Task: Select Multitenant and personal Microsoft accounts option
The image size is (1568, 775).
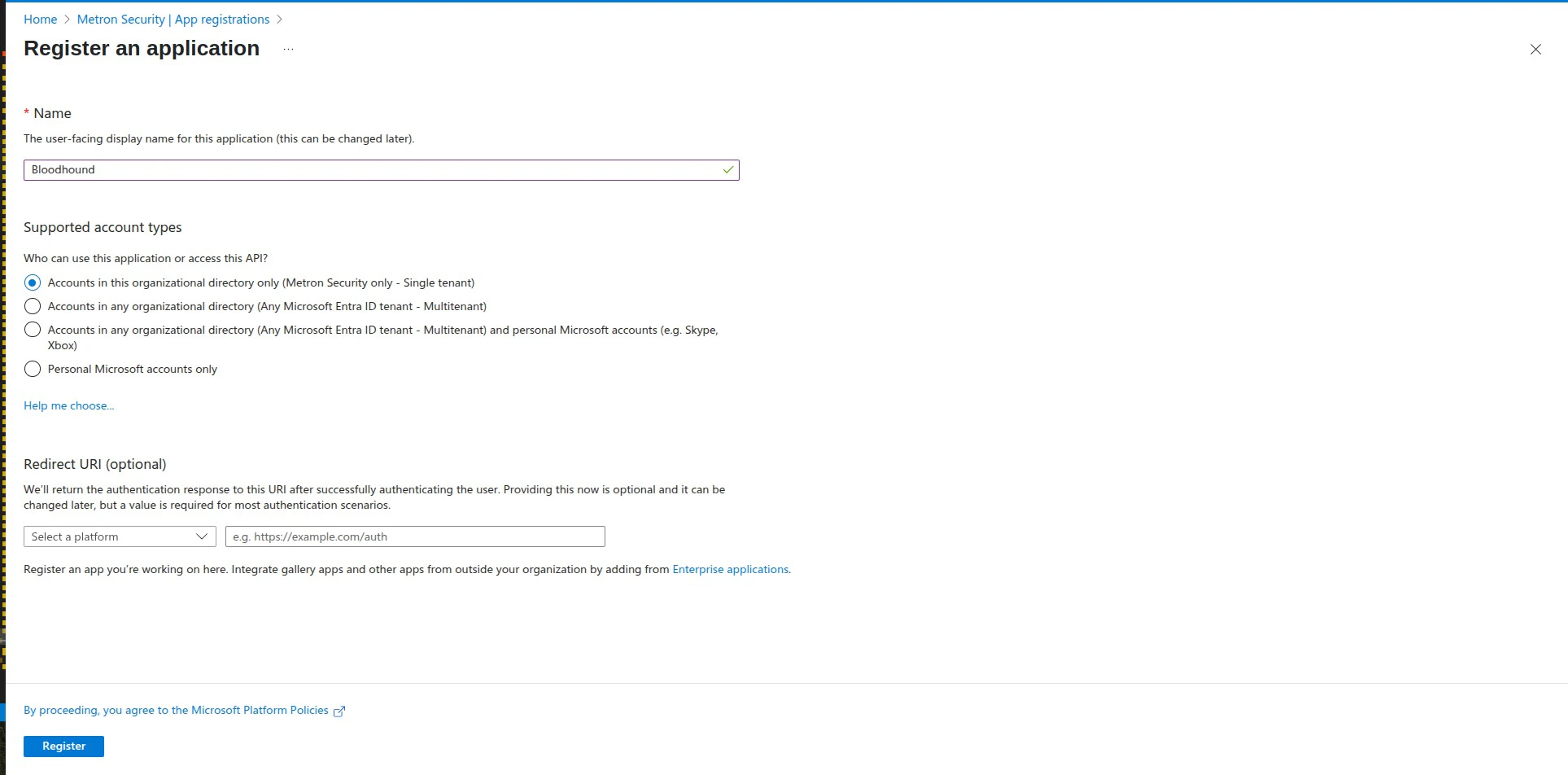Action: (33, 330)
